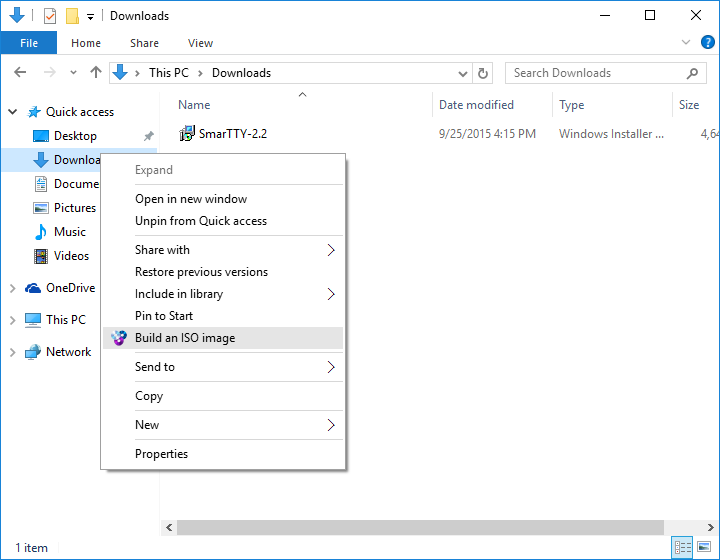Click the horizontal scrollbar left arrow

(169, 527)
